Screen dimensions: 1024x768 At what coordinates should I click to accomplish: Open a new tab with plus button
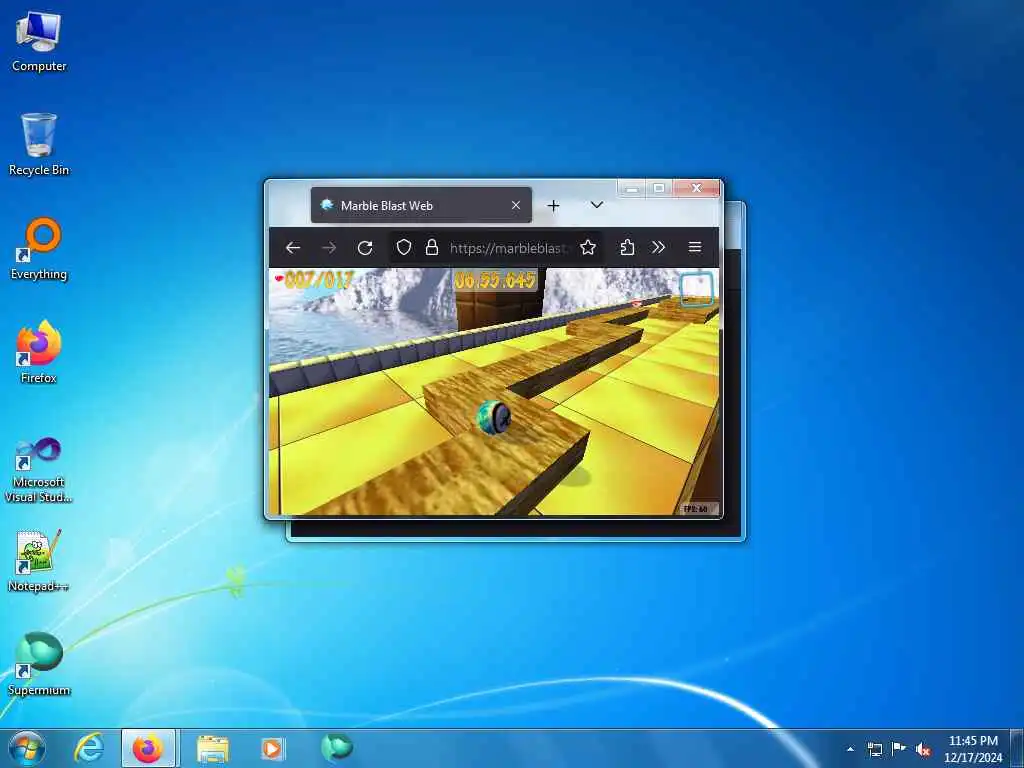(553, 206)
